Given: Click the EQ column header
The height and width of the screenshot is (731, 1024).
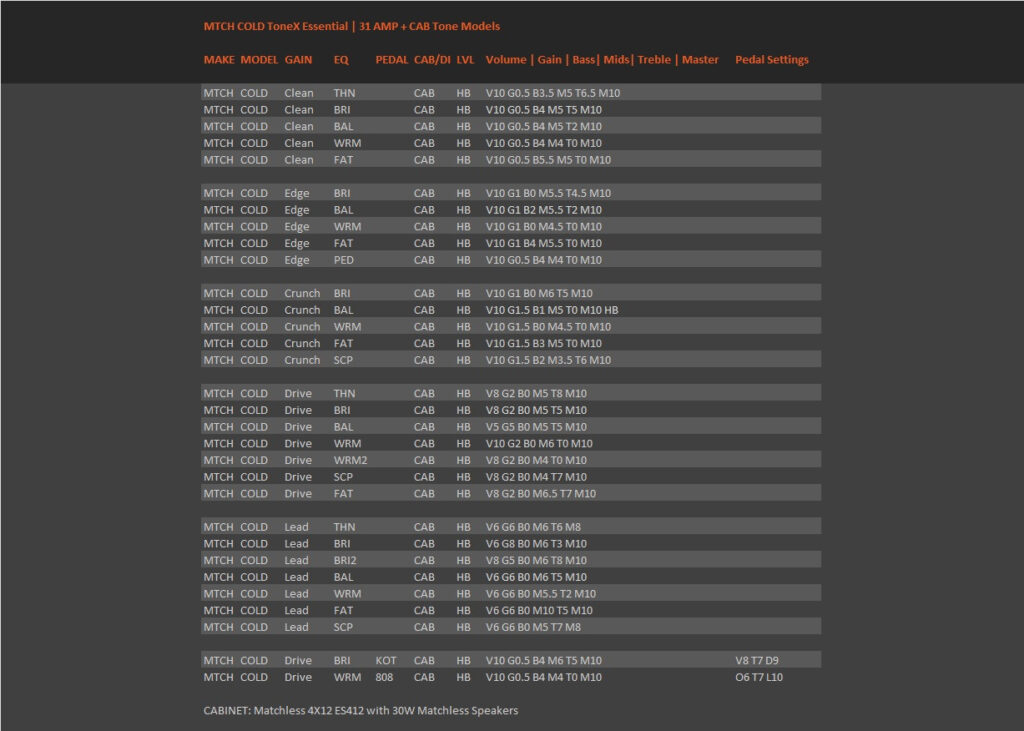Looking at the screenshot, I should click(341, 59).
